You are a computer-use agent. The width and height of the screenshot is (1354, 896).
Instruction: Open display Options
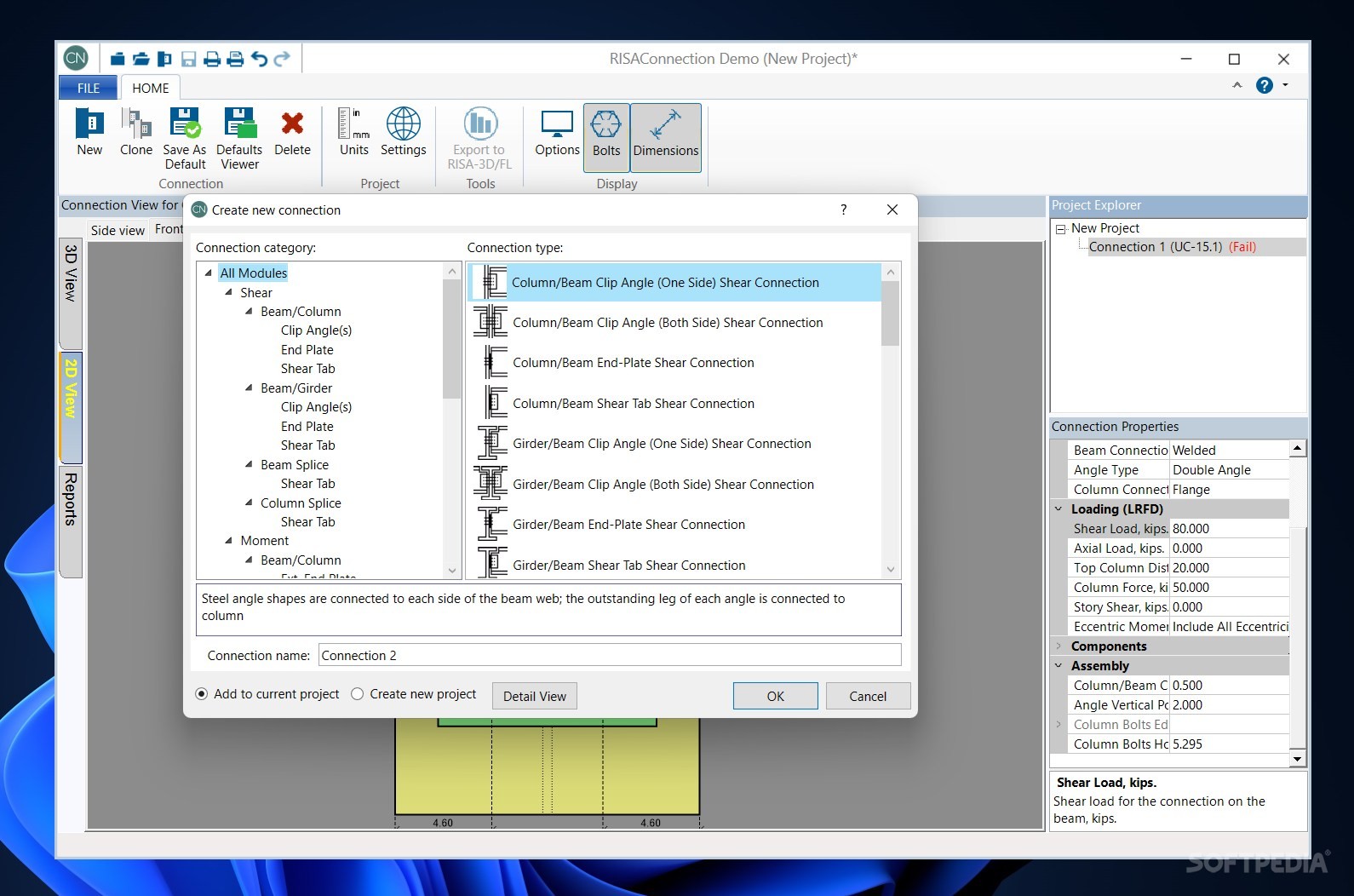[x=557, y=133]
